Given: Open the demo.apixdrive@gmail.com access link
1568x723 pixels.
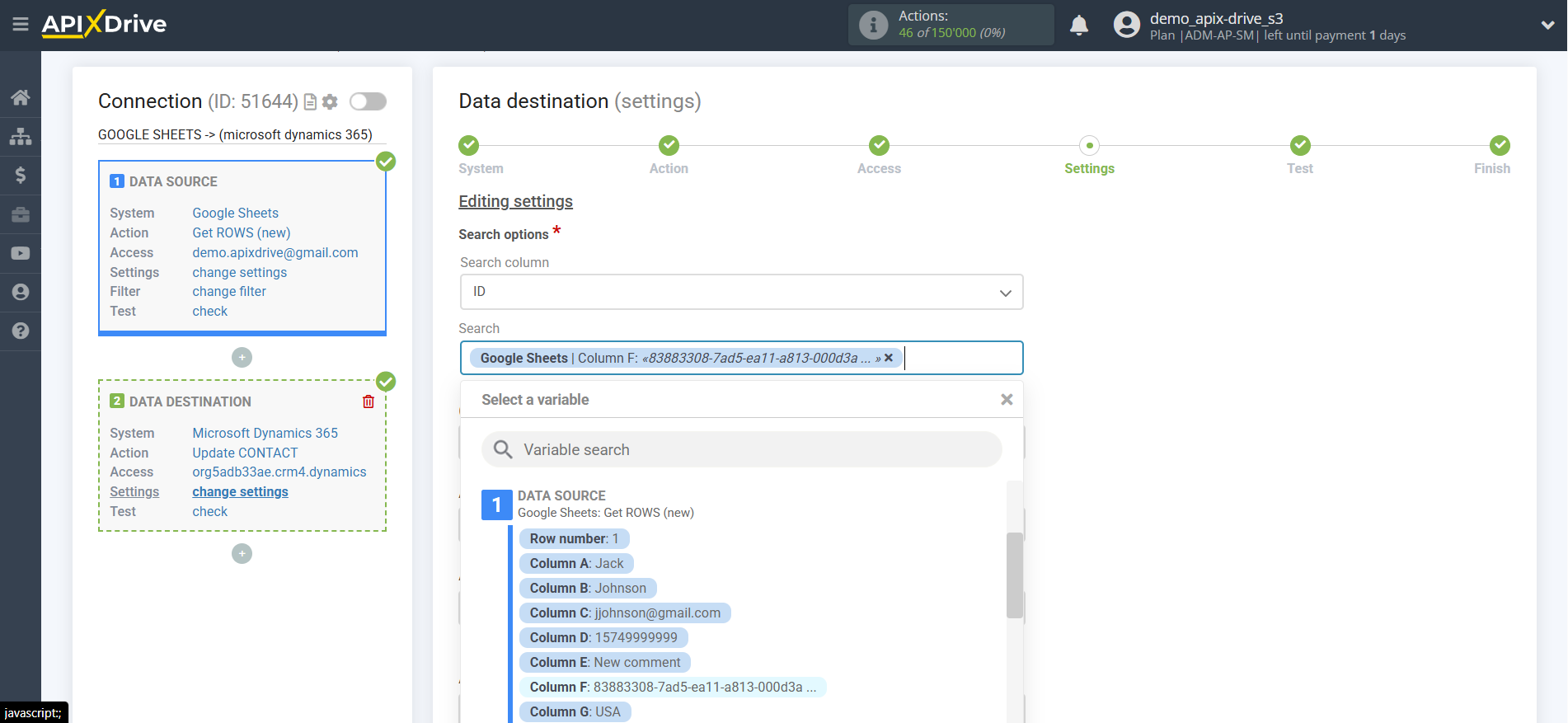Looking at the screenshot, I should point(275,252).
